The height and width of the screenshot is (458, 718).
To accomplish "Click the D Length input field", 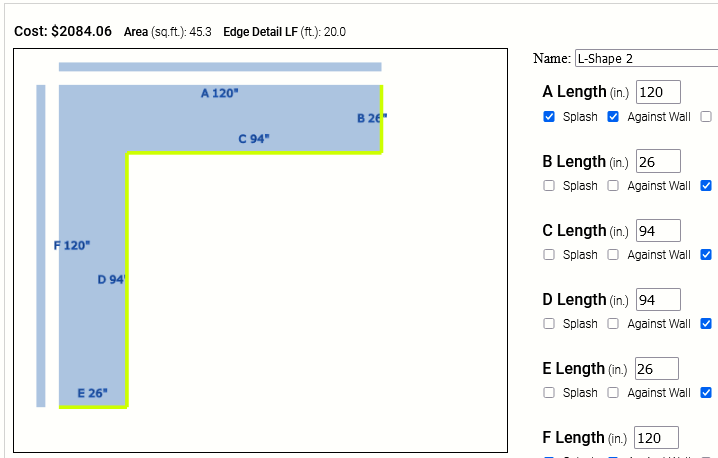I will [658, 299].
